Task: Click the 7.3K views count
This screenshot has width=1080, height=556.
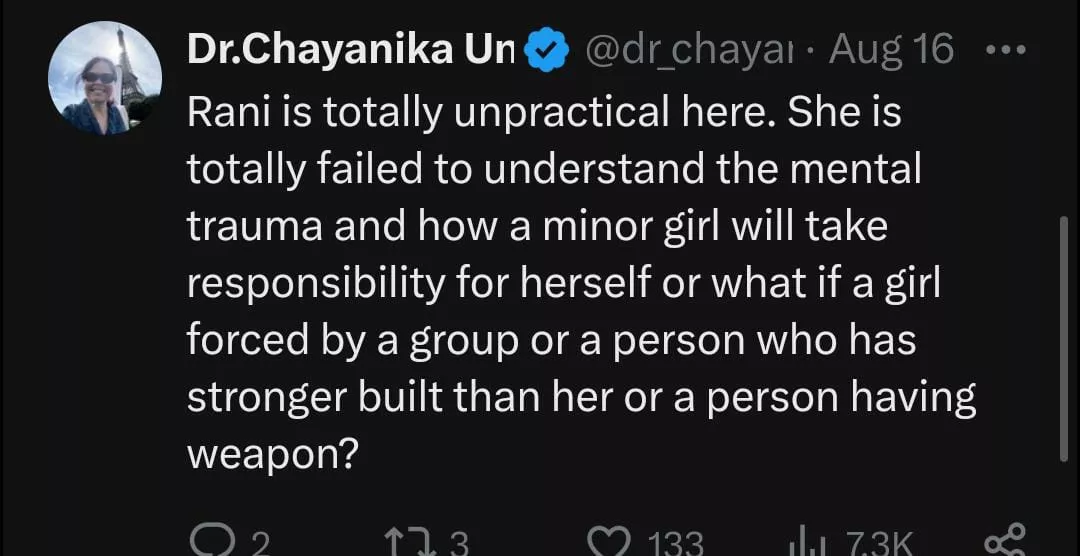Action: [880, 544]
